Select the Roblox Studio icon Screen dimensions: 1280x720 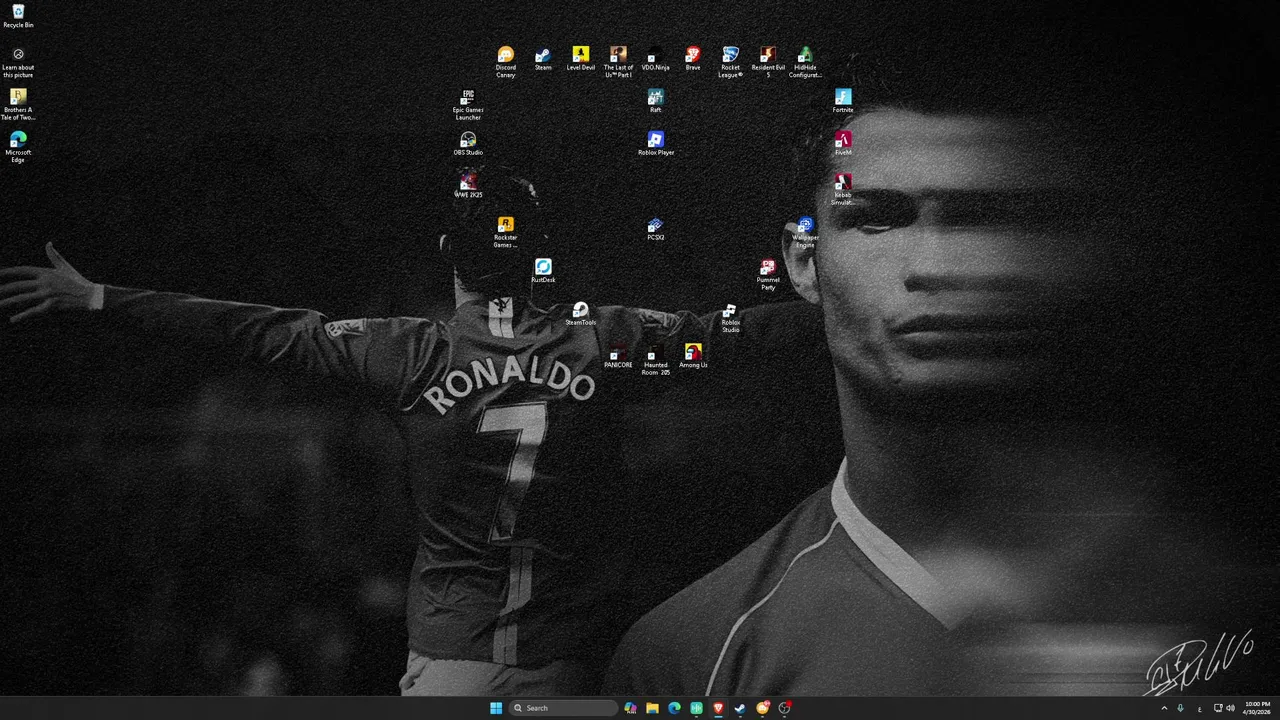731,318
